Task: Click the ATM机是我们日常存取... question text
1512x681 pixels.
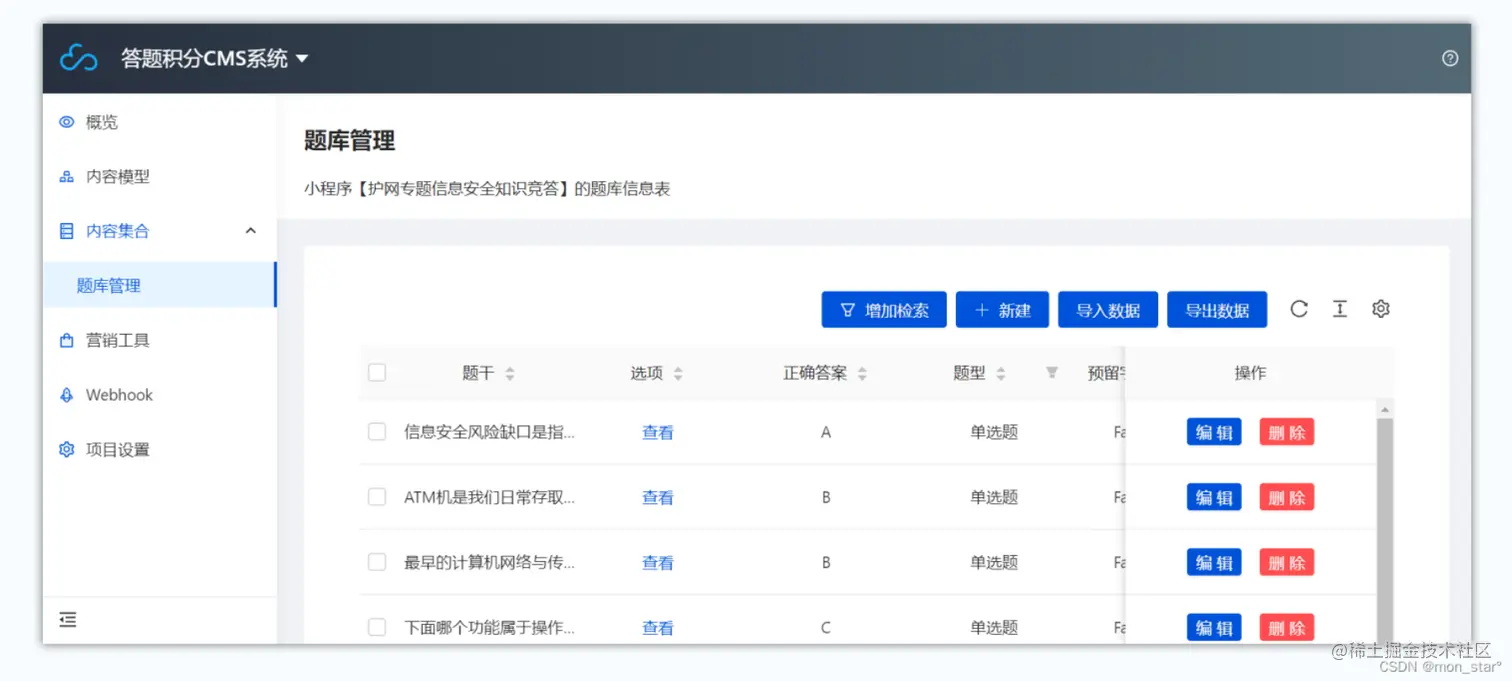Action: click(x=489, y=497)
